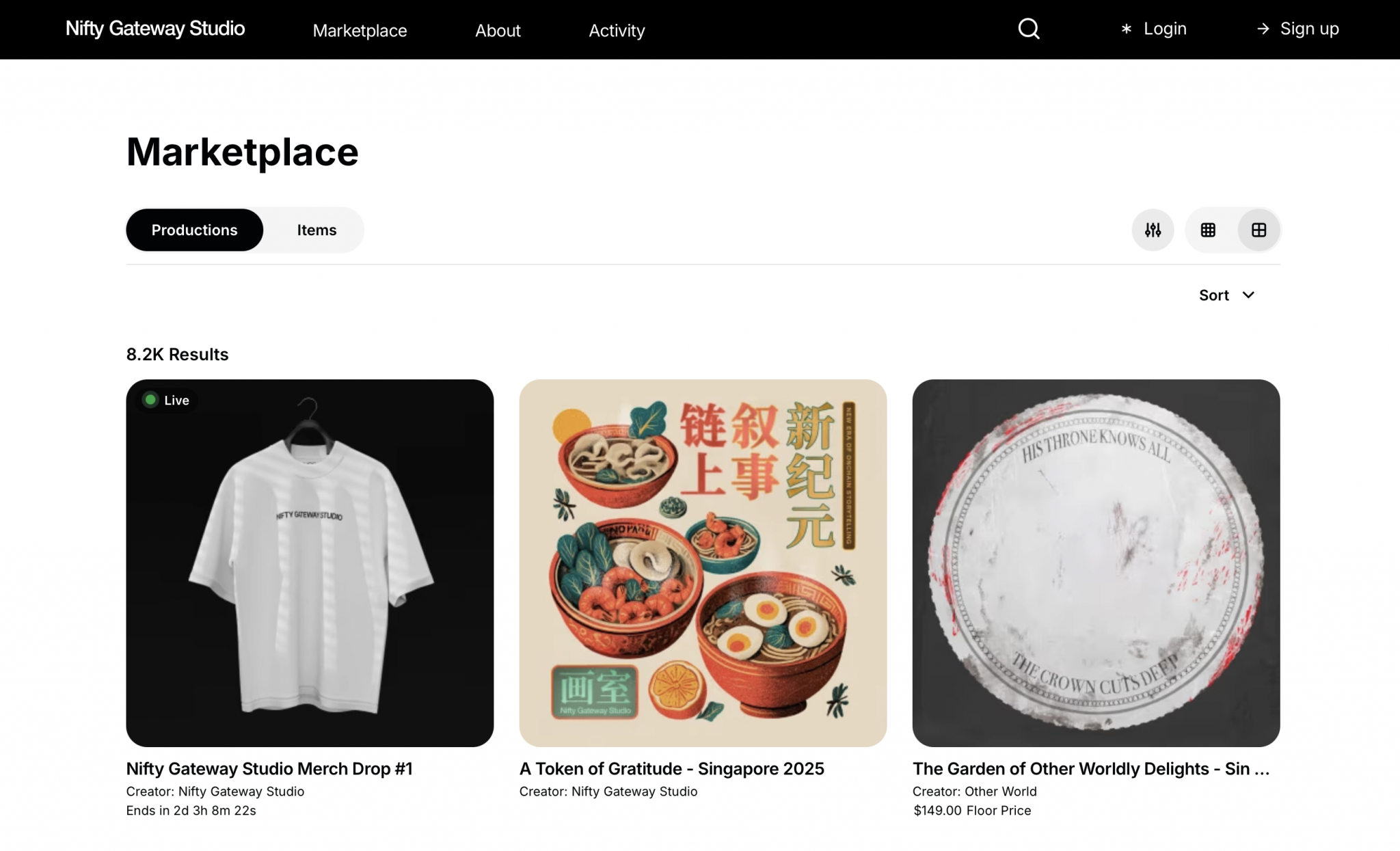The height and width of the screenshot is (851, 1400).
Task: Click the arrow icon beside Sign up
Action: [x=1263, y=29]
